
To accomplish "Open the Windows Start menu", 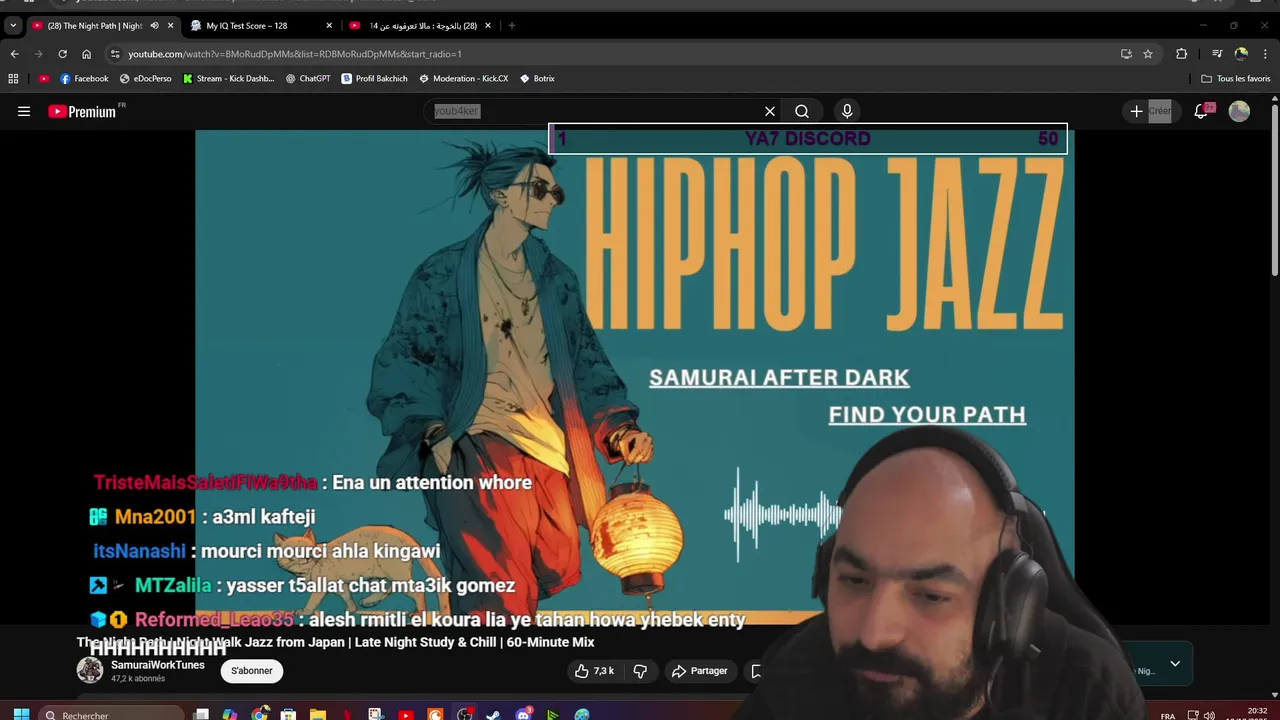I will [x=21, y=714].
